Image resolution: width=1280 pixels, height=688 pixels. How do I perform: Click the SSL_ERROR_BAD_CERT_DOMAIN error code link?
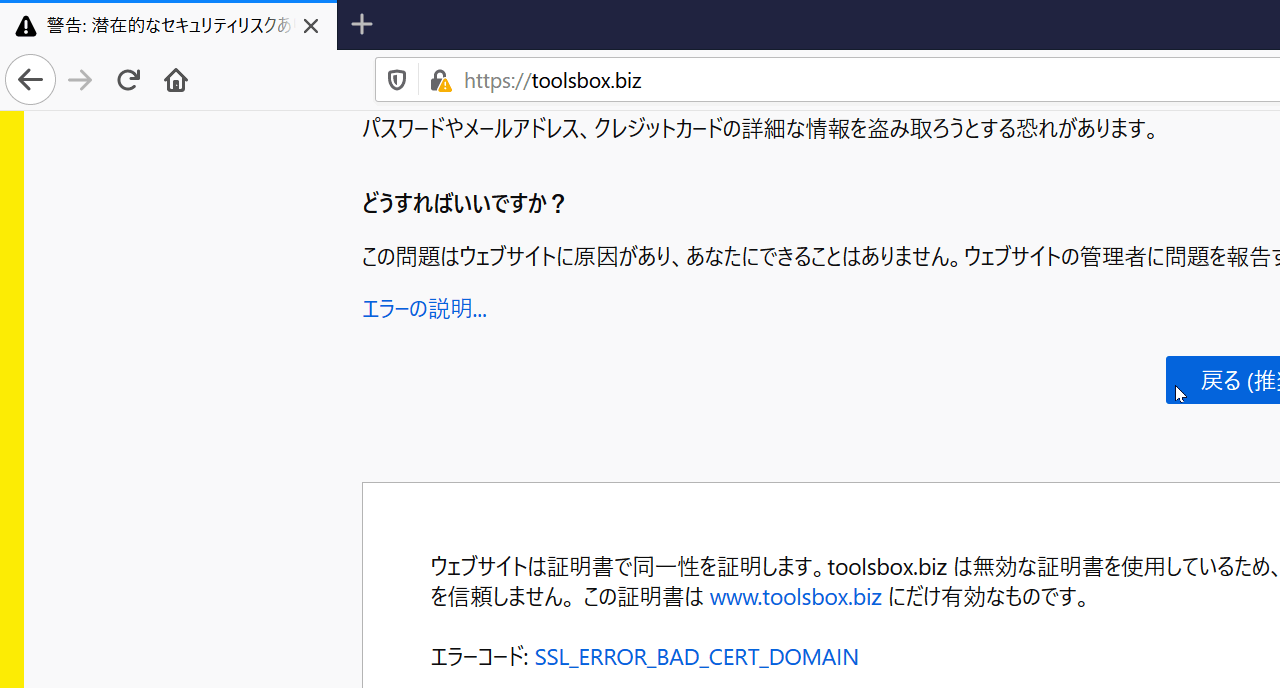pos(696,657)
